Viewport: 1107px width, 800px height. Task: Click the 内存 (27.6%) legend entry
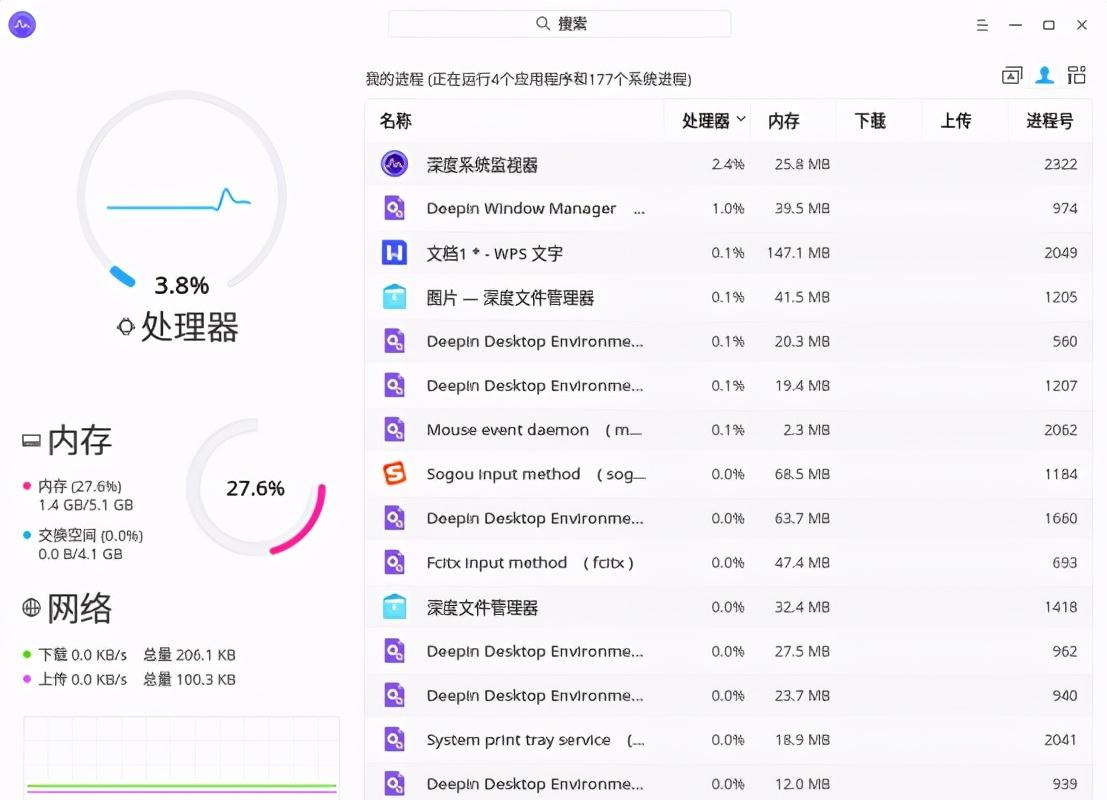(x=80, y=486)
